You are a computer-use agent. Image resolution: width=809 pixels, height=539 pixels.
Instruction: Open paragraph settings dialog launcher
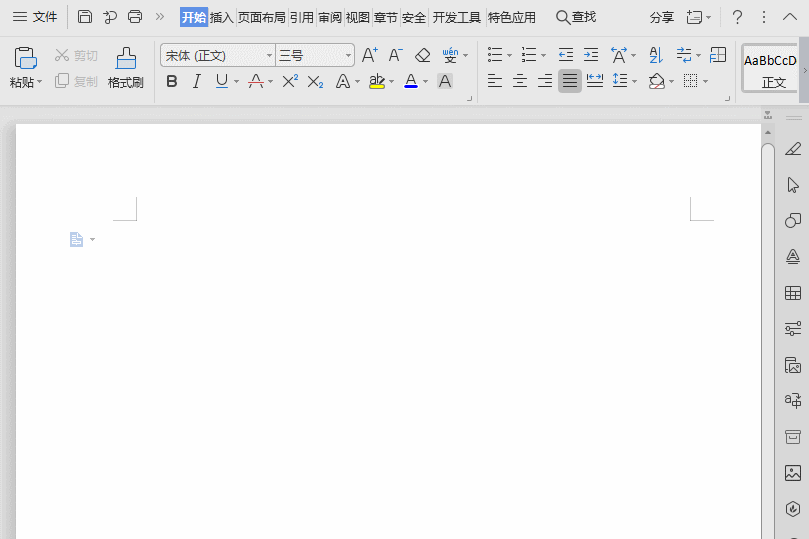point(727,98)
